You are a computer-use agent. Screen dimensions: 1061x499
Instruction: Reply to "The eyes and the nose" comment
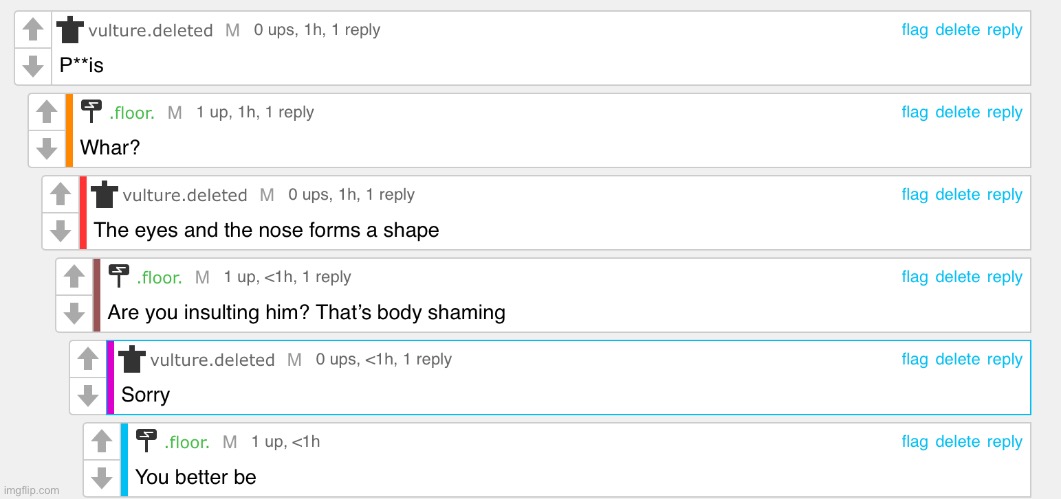tap(1004, 195)
